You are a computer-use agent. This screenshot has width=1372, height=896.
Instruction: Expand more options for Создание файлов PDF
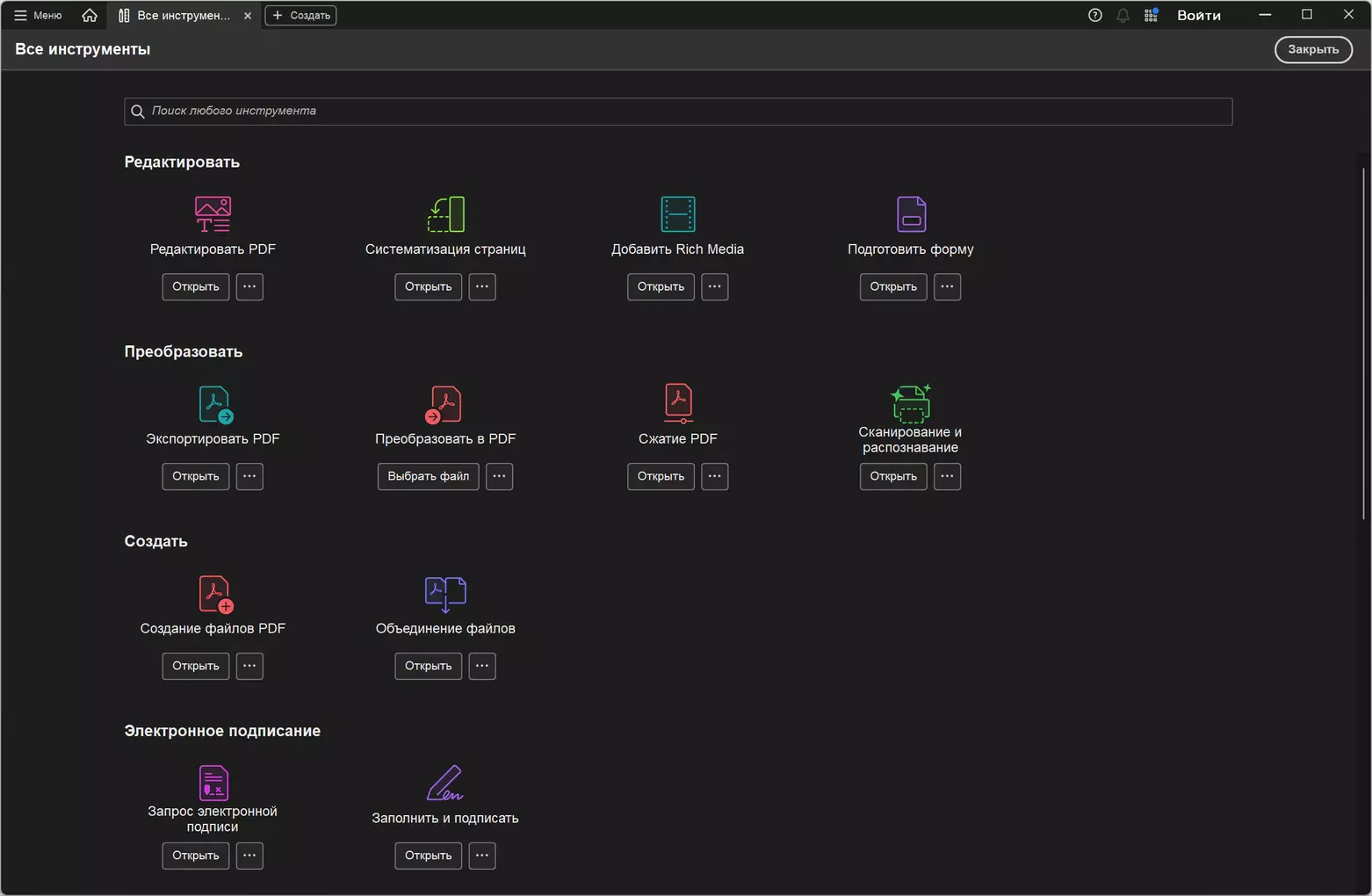(x=249, y=666)
